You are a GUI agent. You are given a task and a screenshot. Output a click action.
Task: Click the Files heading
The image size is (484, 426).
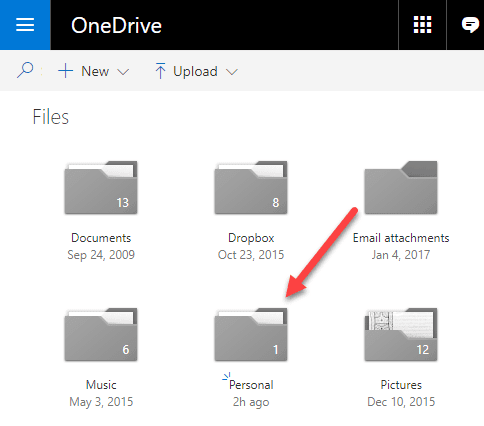pos(51,117)
